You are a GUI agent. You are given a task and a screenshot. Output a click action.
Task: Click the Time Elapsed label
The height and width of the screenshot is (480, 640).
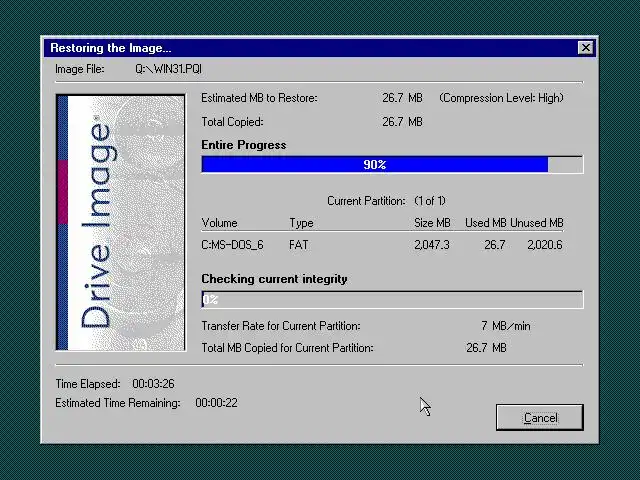click(x=88, y=384)
